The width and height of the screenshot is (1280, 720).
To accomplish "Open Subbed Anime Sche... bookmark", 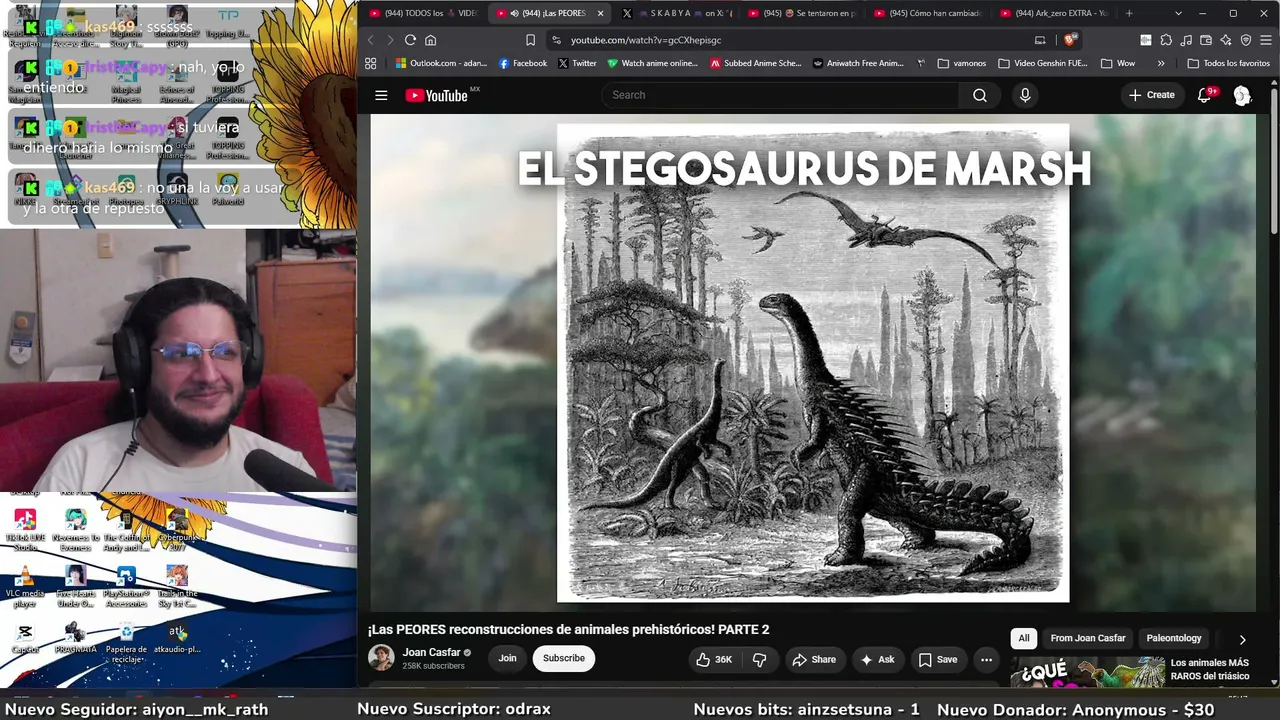I will coord(755,63).
